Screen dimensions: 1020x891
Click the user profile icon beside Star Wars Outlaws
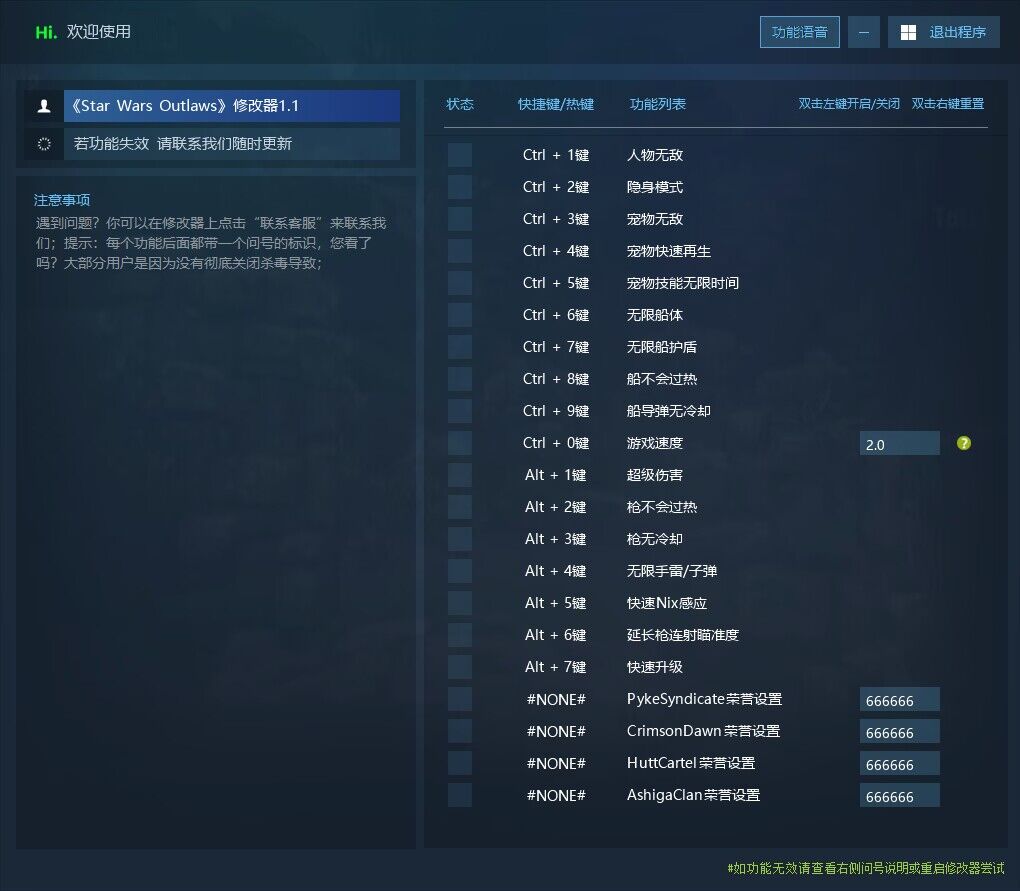(x=44, y=106)
